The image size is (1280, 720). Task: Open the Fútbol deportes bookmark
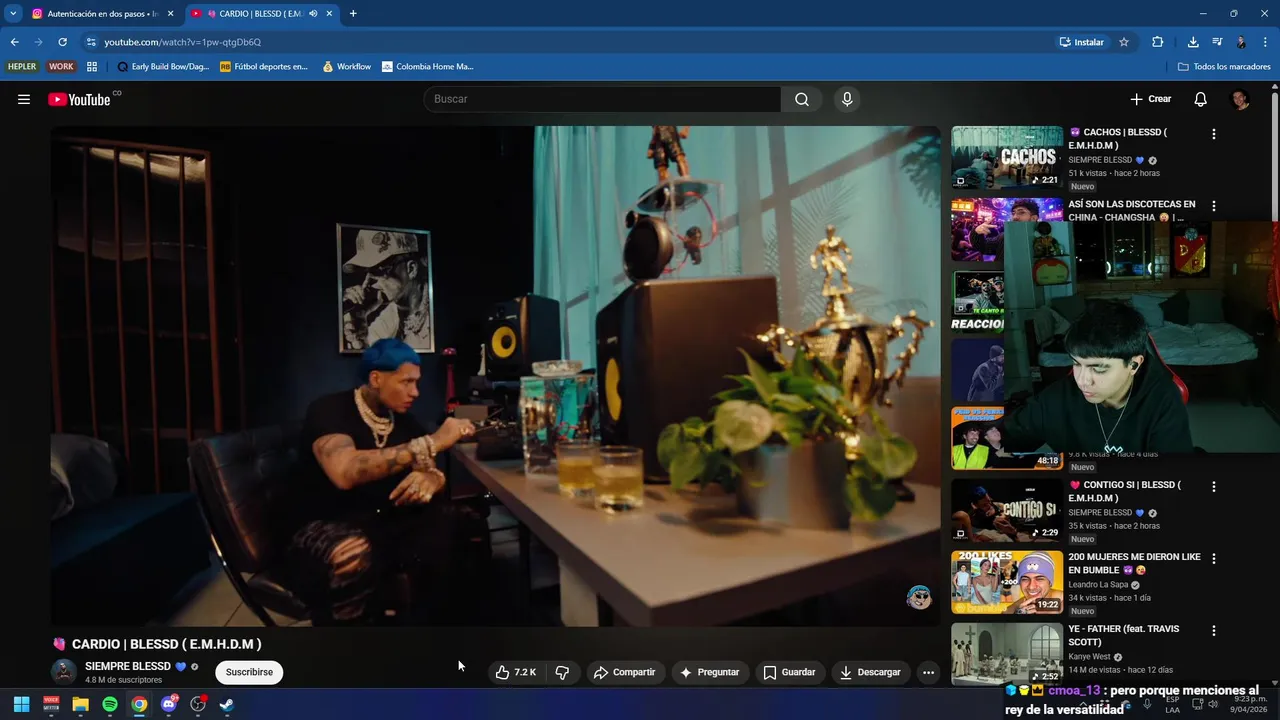(x=264, y=67)
